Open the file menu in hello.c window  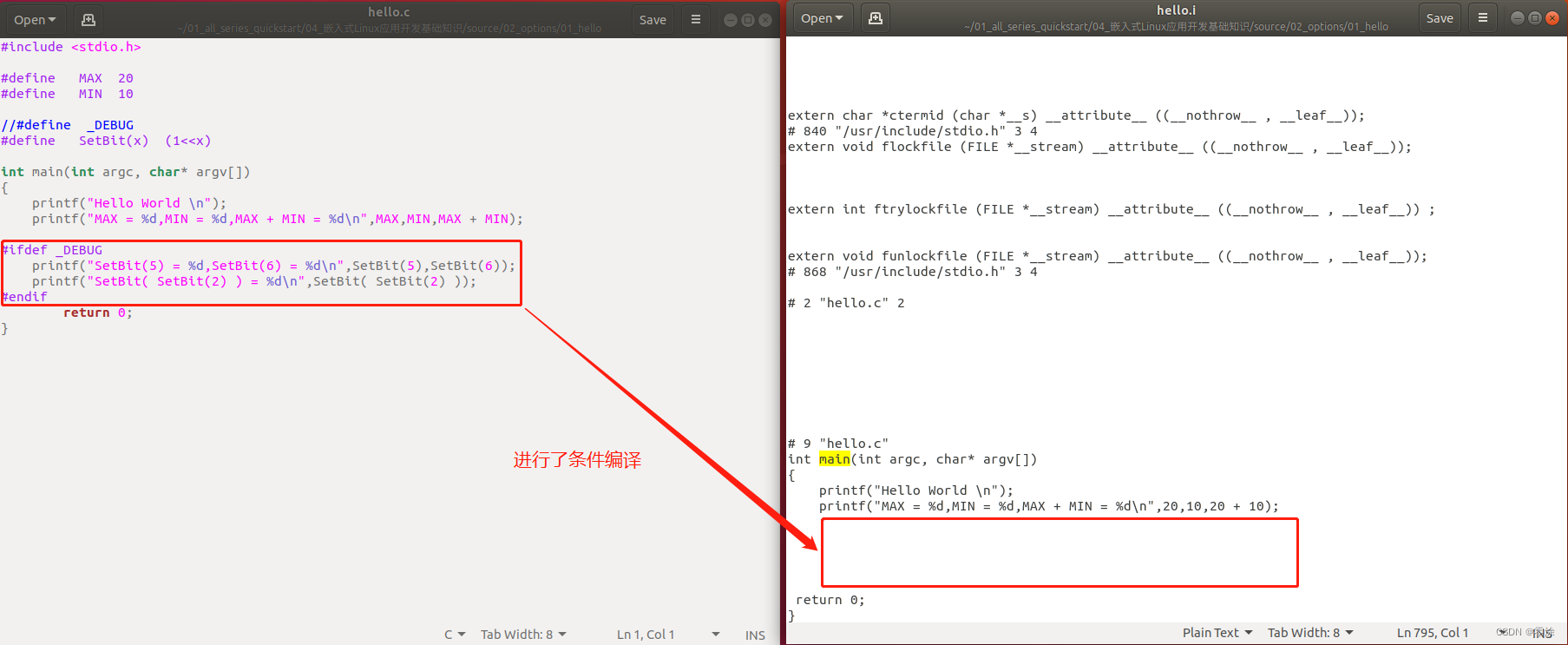click(x=35, y=19)
